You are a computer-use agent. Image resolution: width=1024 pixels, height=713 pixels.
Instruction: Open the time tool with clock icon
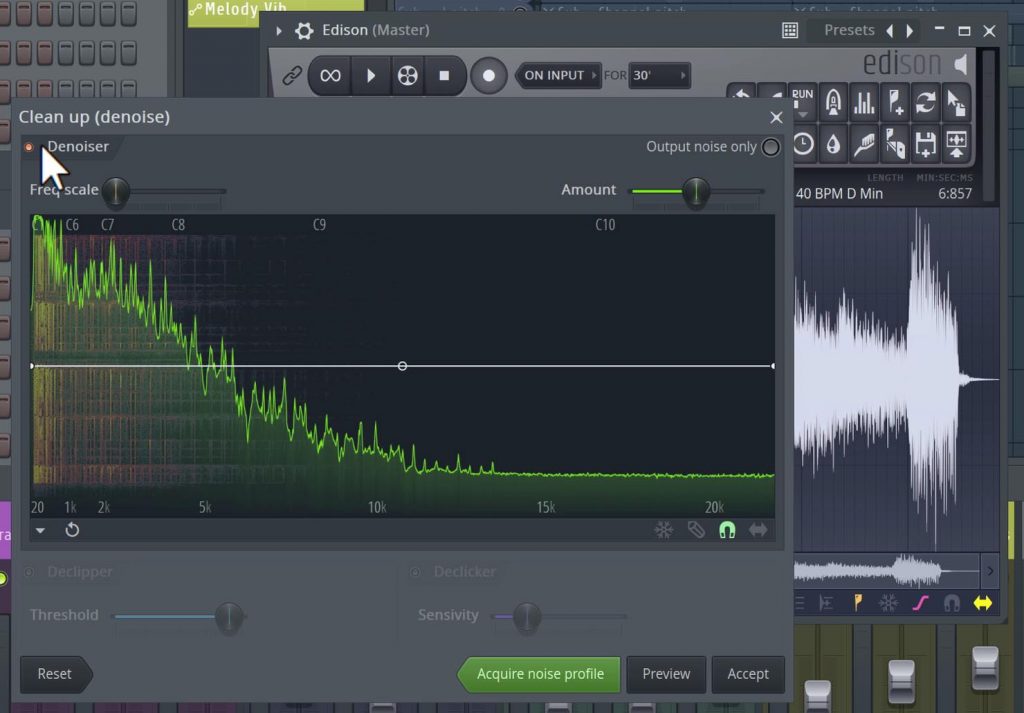coord(802,144)
